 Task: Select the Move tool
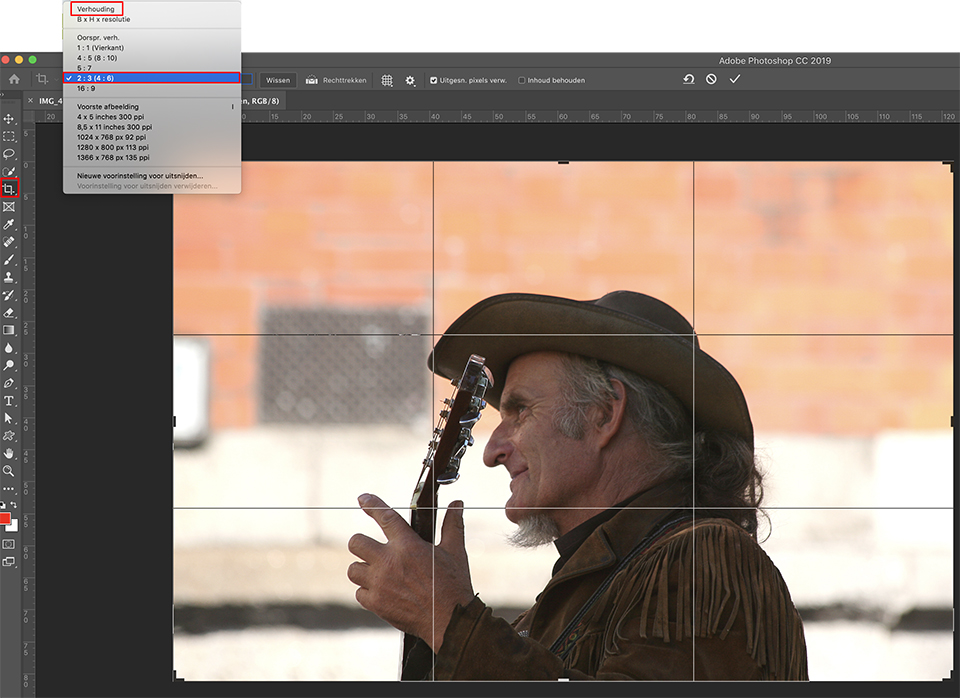(9, 118)
